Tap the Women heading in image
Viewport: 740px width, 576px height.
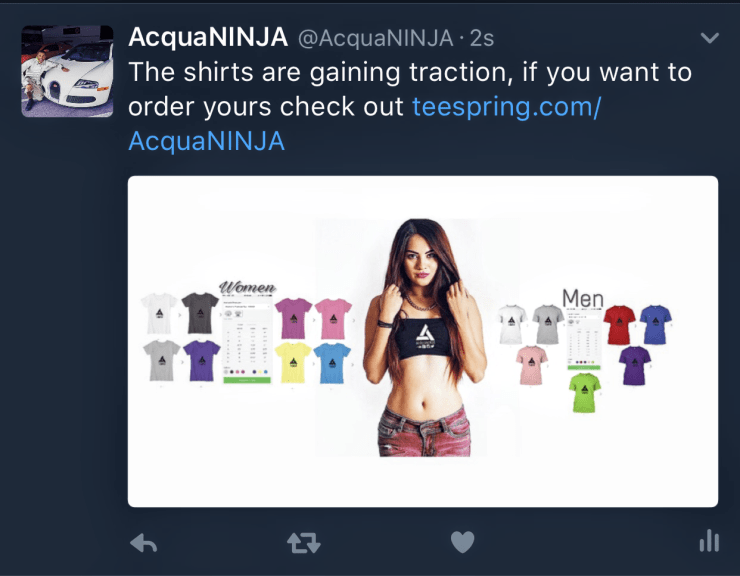click(248, 287)
